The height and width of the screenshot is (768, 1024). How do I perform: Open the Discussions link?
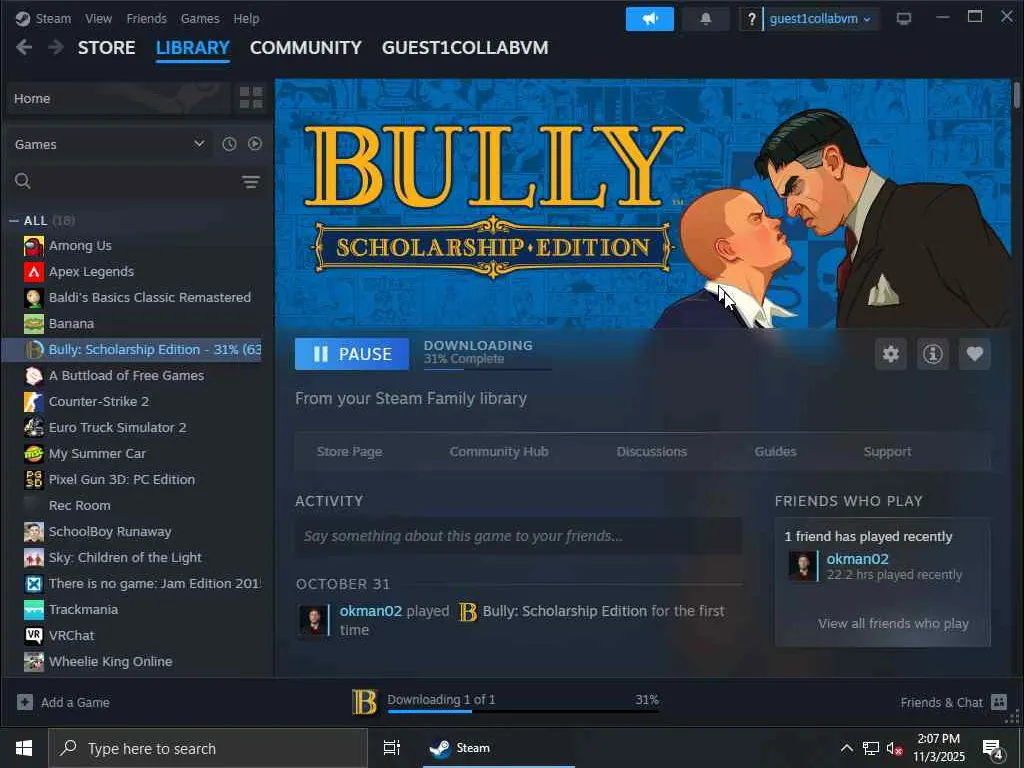coord(652,451)
